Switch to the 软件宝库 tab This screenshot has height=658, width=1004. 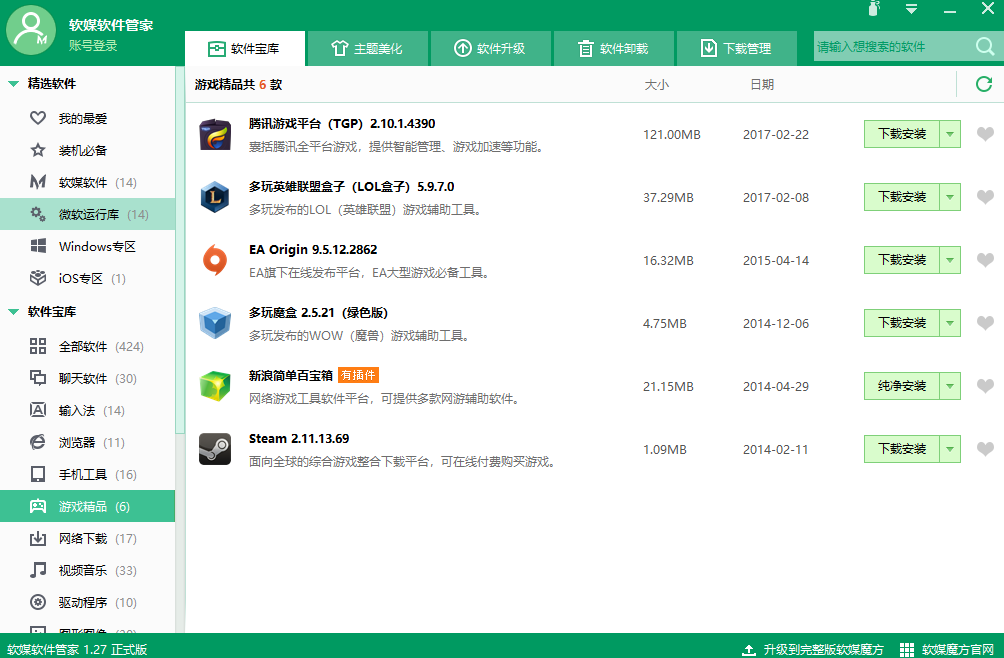(245, 49)
